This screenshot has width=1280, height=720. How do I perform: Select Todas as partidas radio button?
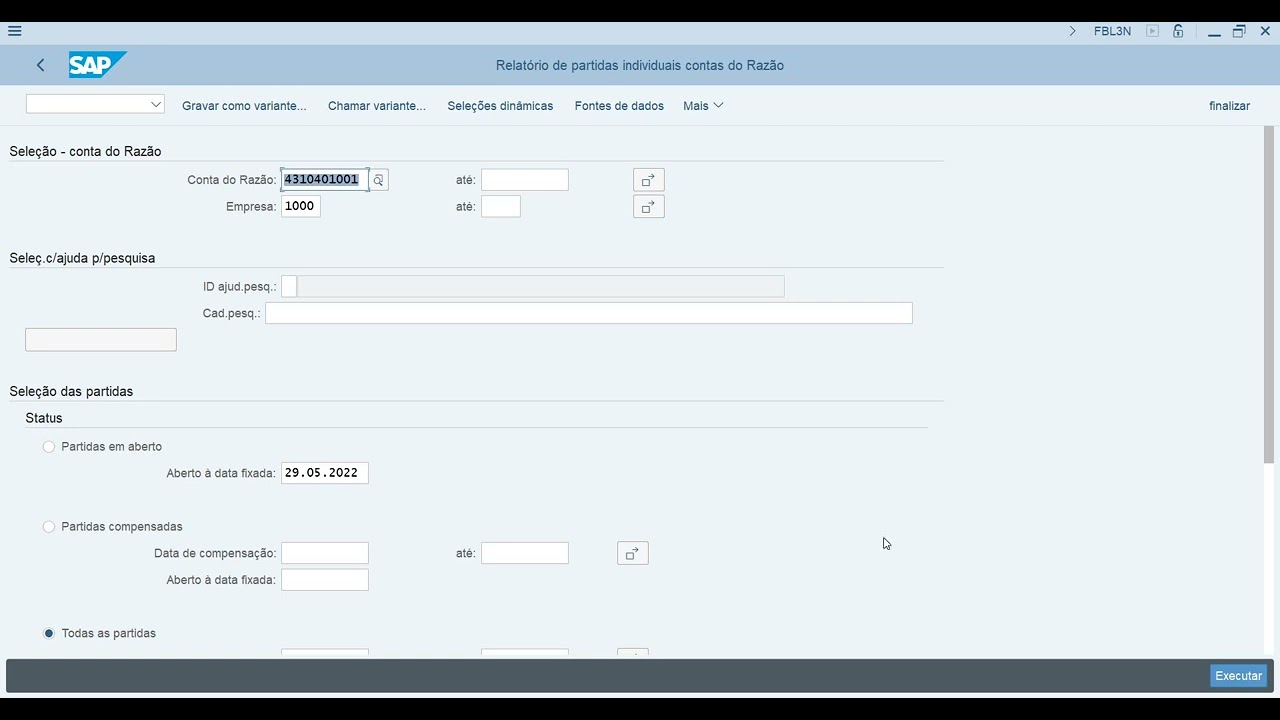(x=49, y=633)
